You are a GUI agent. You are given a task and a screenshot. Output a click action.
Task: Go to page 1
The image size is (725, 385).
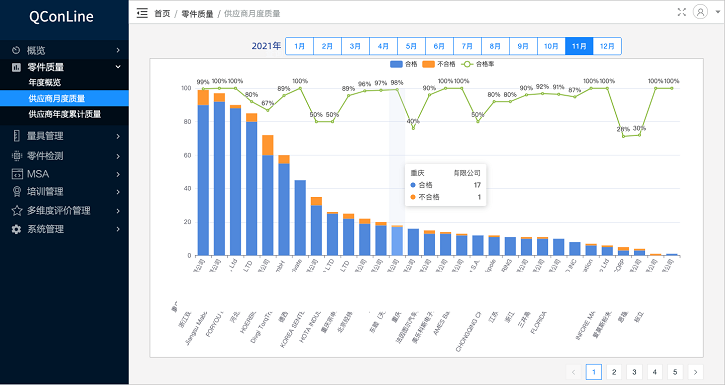(x=594, y=372)
